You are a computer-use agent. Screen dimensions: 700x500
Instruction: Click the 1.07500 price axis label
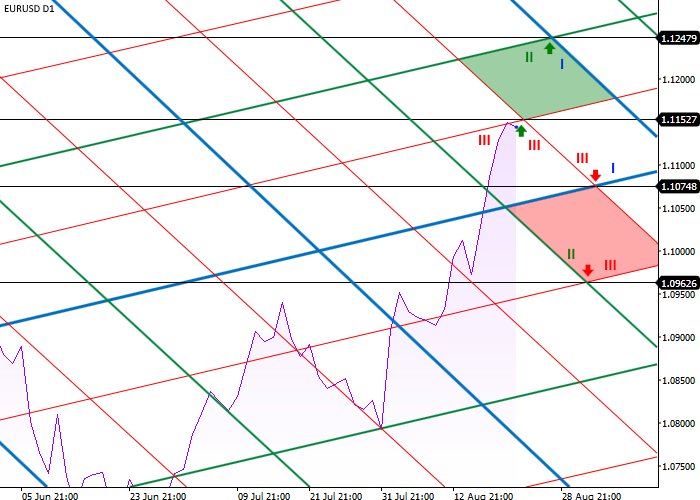(679, 467)
